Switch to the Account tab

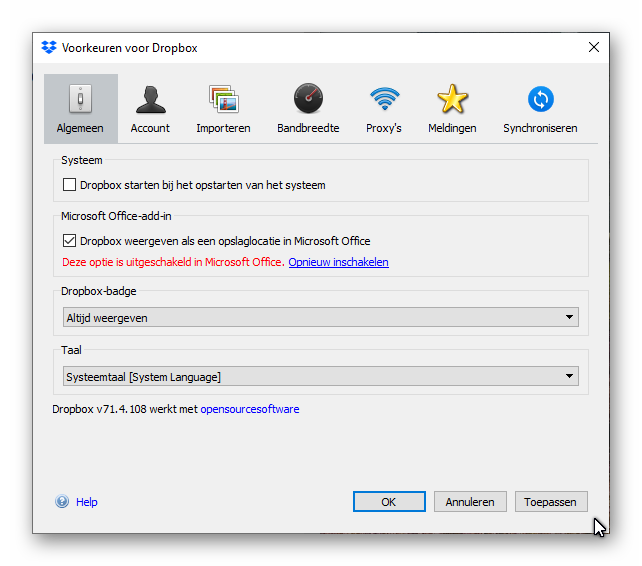[150, 109]
